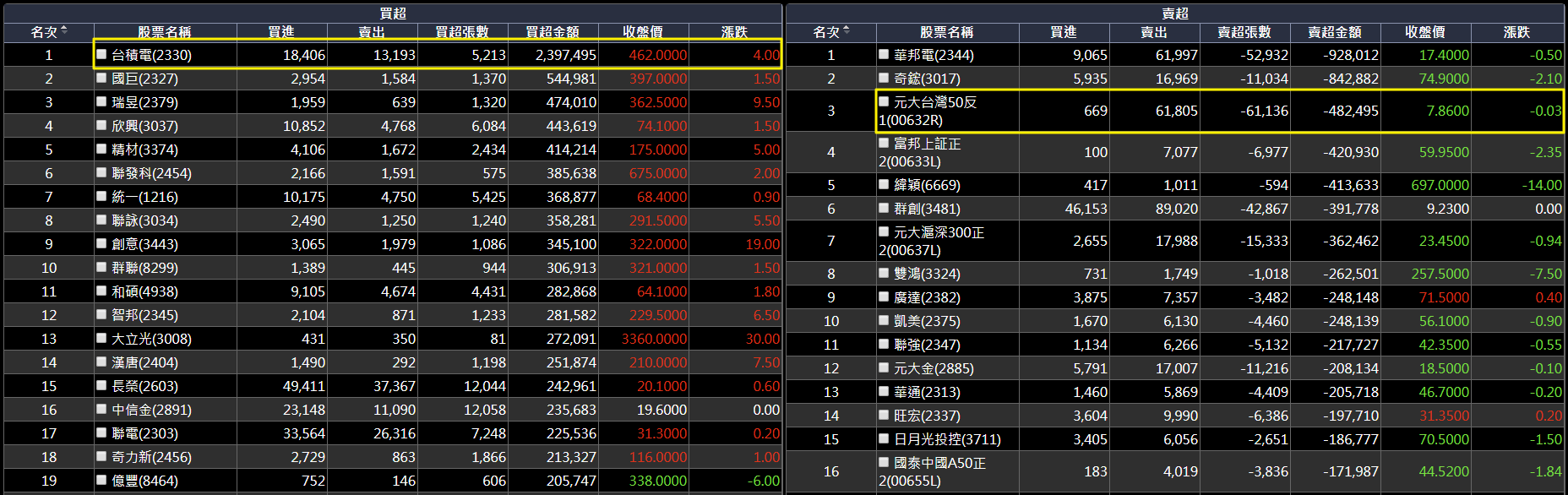Check the 億豐(8464) checkbox
This screenshot has height=495, width=1568.
(102, 480)
